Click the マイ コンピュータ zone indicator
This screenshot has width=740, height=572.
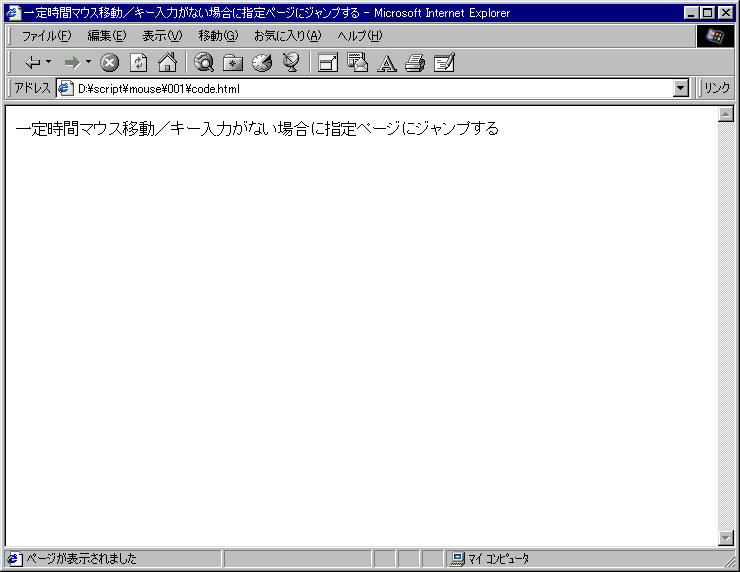(x=498, y=559)
